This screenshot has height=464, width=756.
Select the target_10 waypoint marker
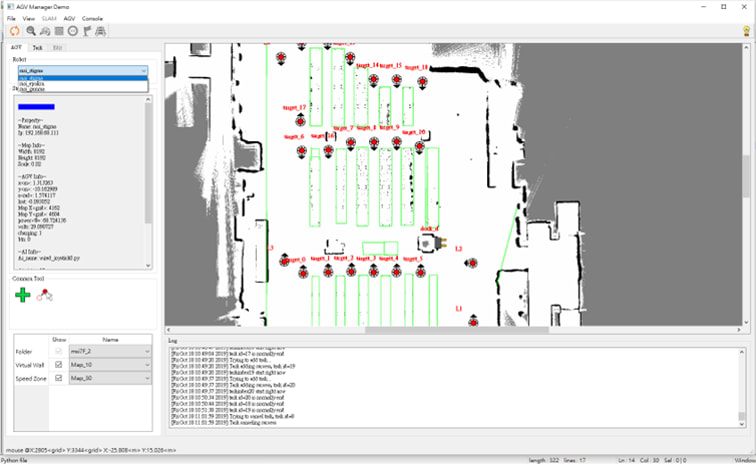click(419, 146)
